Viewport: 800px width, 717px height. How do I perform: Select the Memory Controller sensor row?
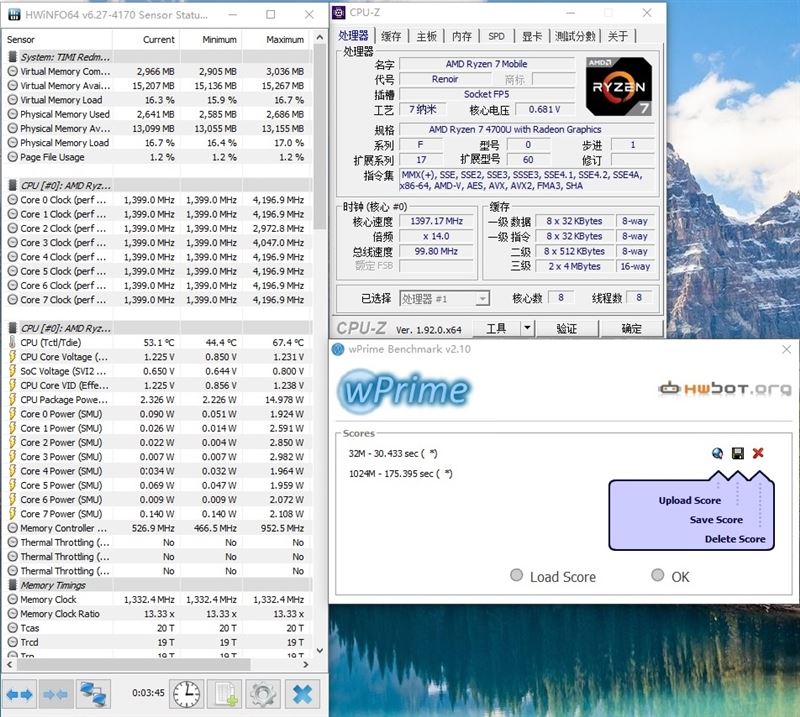pos(157,528)
